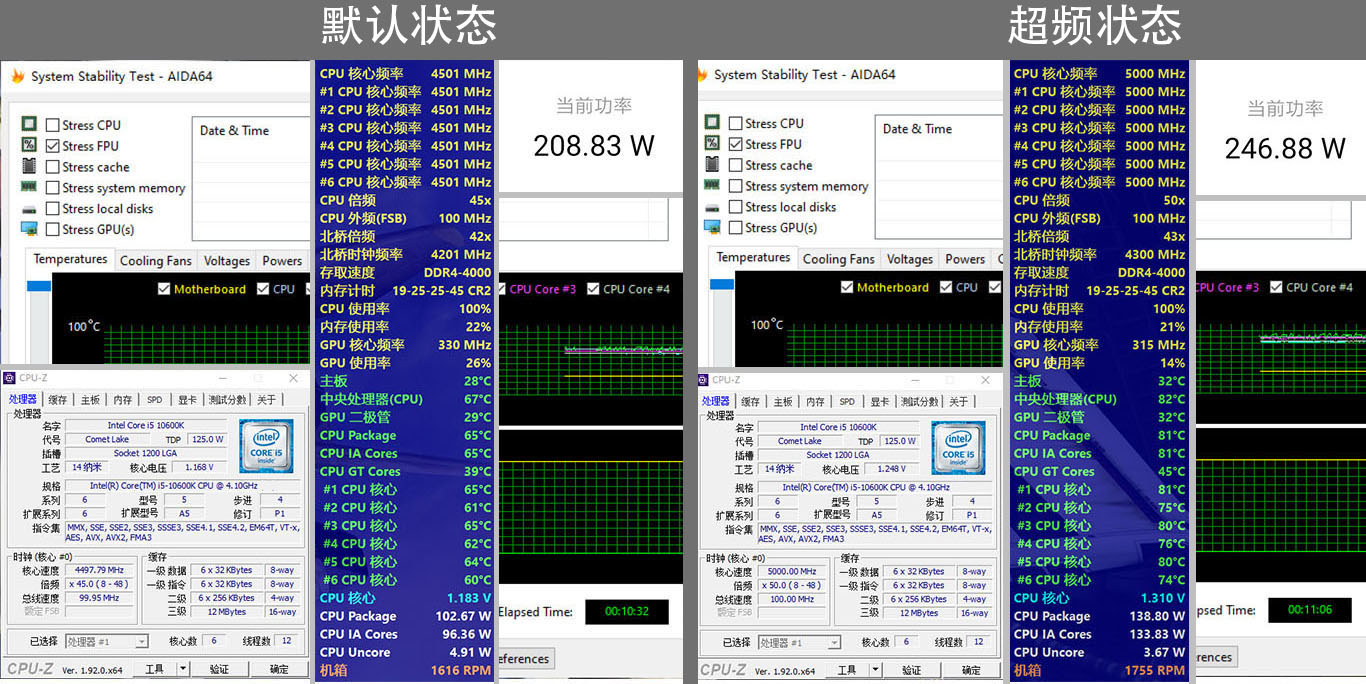1366x684 pixels.
Task: Open the 工具 dropdown arrow in CPU-Z Ver. 1.92.0 showing 4497.79 MHz
Action: point(183,669)
